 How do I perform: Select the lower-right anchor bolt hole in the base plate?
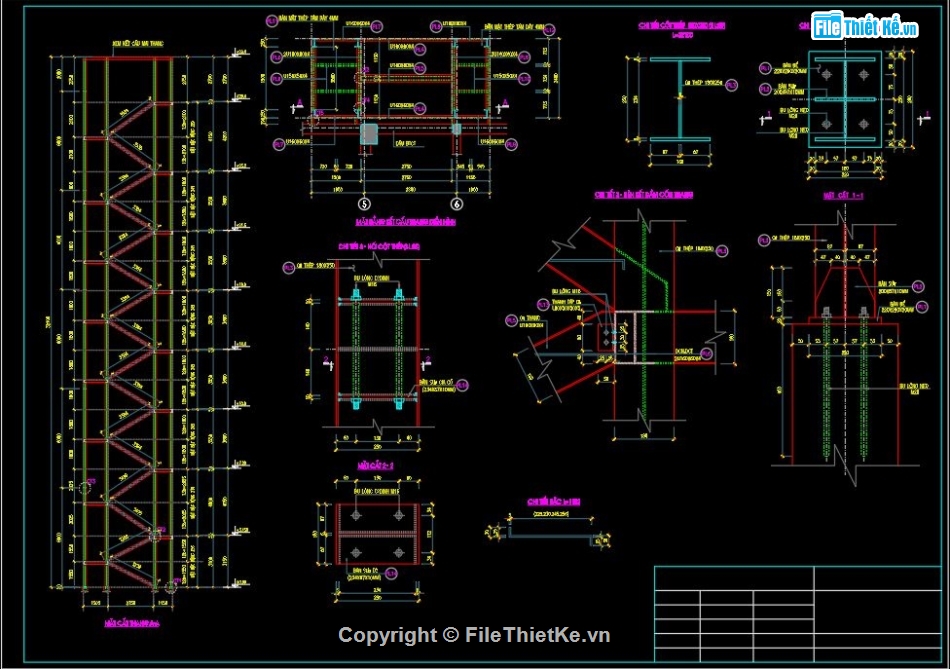864,124
